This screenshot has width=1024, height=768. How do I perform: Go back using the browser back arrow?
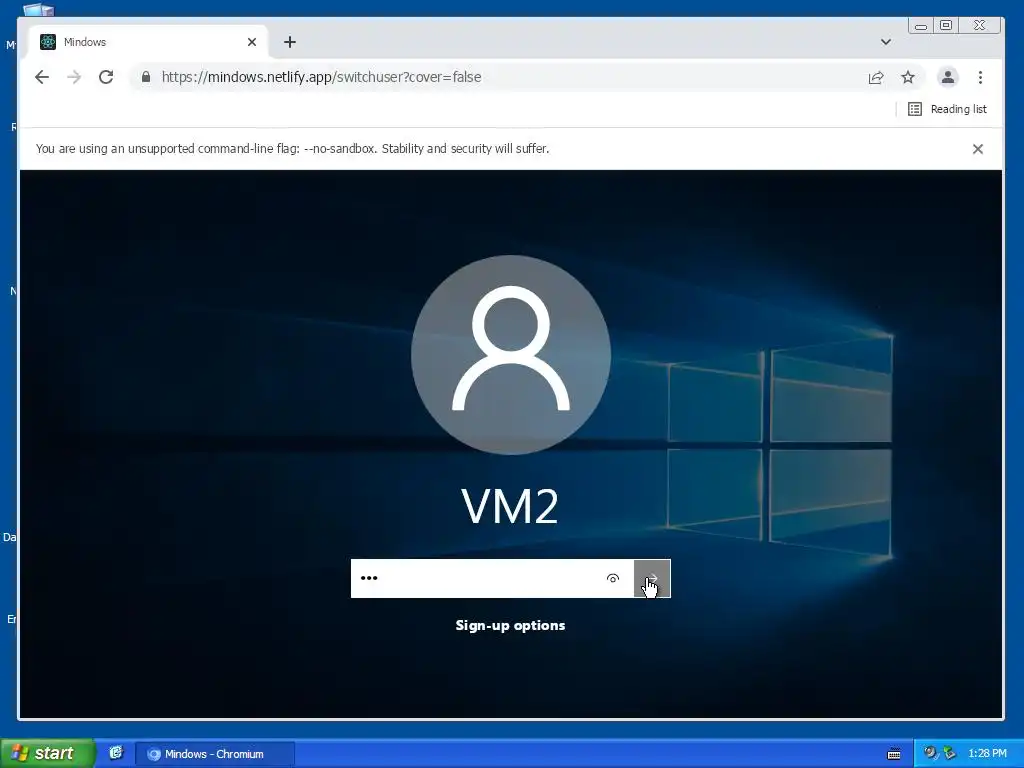tap(42, 77)
